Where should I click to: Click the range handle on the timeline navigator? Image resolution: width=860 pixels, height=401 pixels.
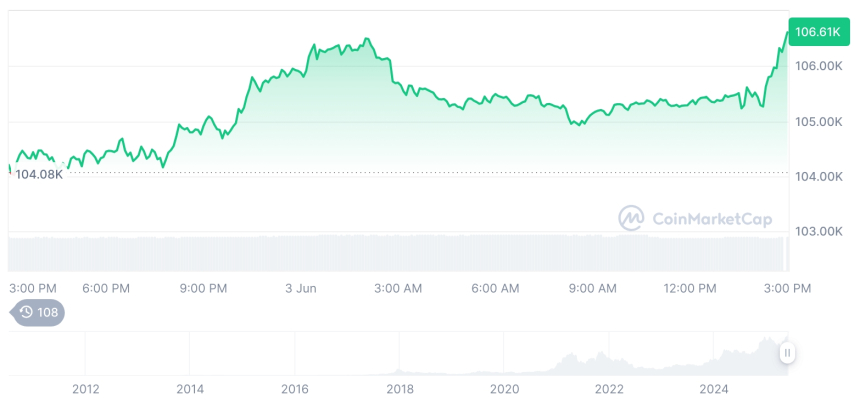pyautogui.click(x=788, y=353)
